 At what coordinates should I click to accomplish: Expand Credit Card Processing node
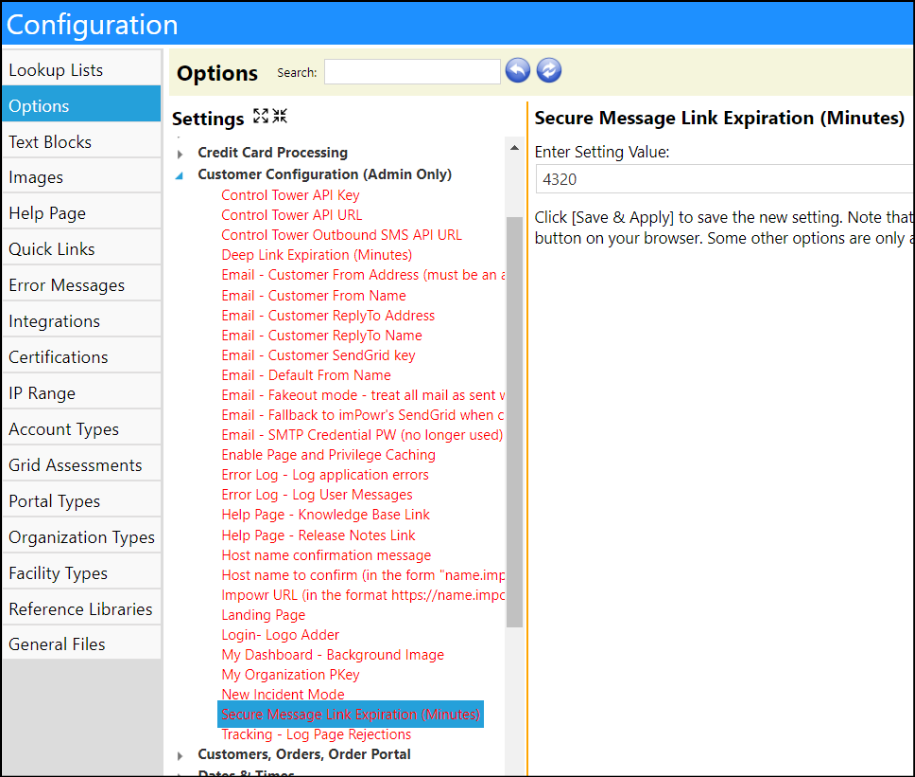[180, 154]
